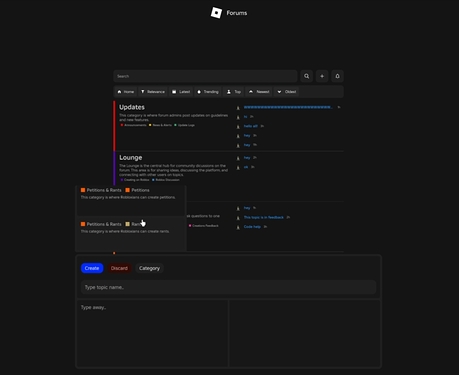This screenshot has height=375, width=459.
Task: Click the empty preview pane in the composer
Action: [x=305, y=333]
